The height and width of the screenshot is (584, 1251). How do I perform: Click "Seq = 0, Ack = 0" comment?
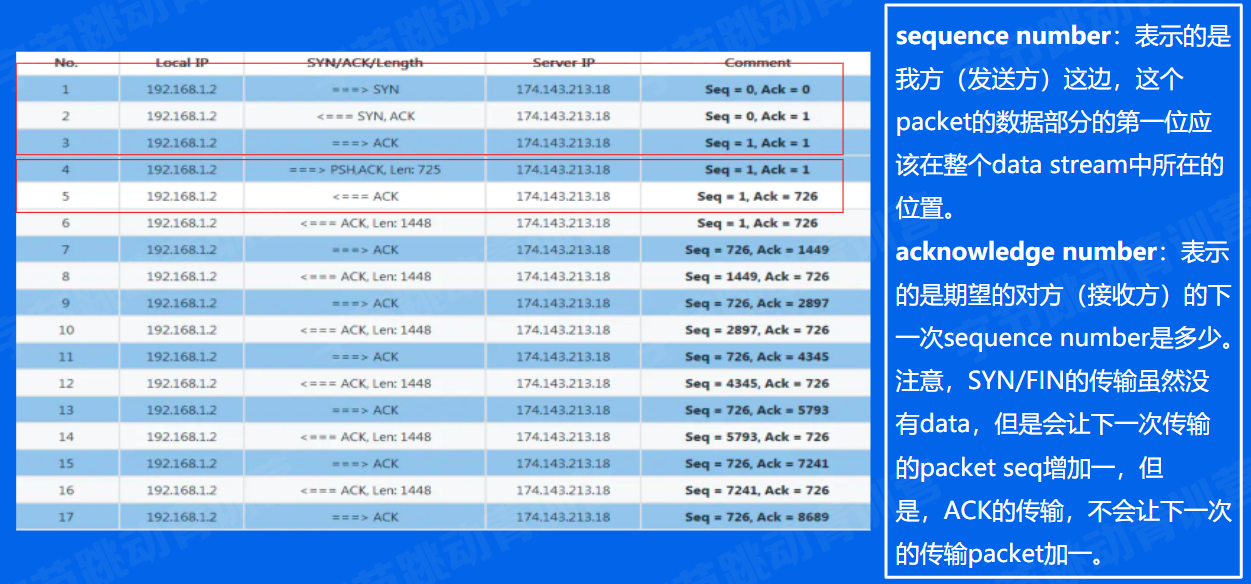[x=757, y=89]
